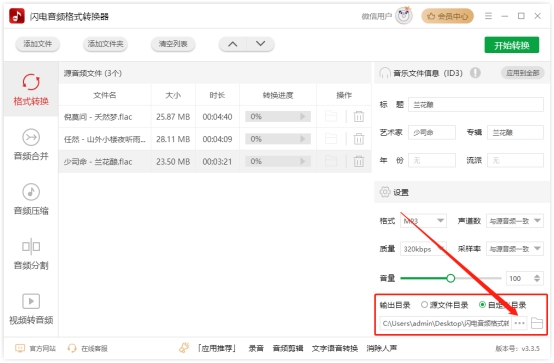Click the 流派 input field
Image resolution: width=554 pixels, height=363 pixels.
point(515,160)
